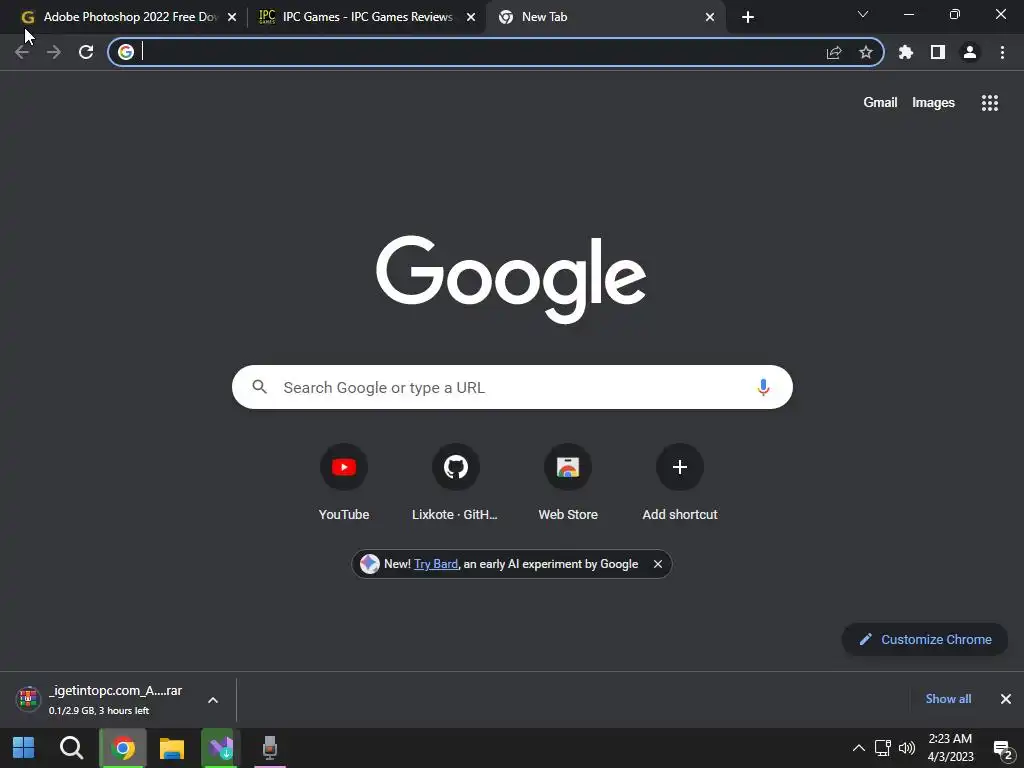Reload the current page

tap(86, 52)
